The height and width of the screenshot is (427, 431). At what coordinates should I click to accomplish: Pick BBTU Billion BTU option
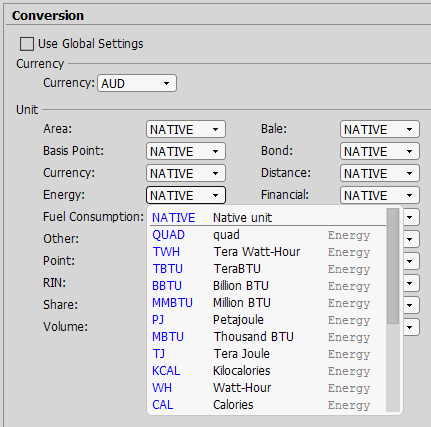(268, 286)
